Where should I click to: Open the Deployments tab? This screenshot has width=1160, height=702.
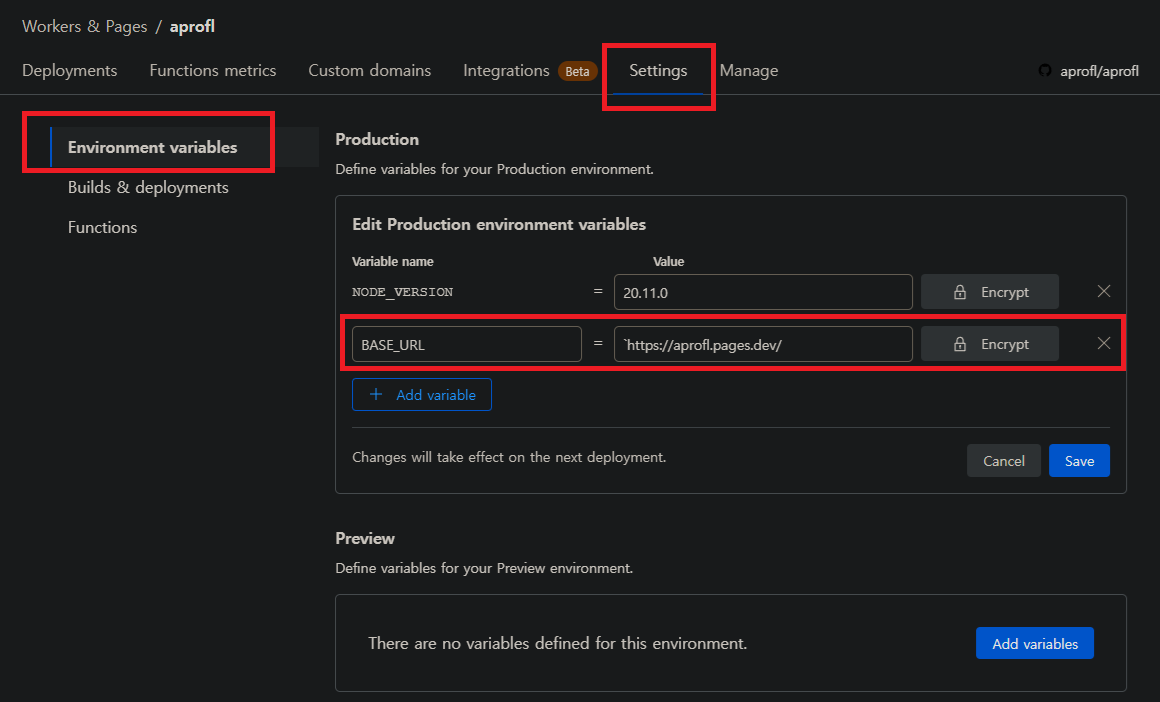click(x=69, y=70)
